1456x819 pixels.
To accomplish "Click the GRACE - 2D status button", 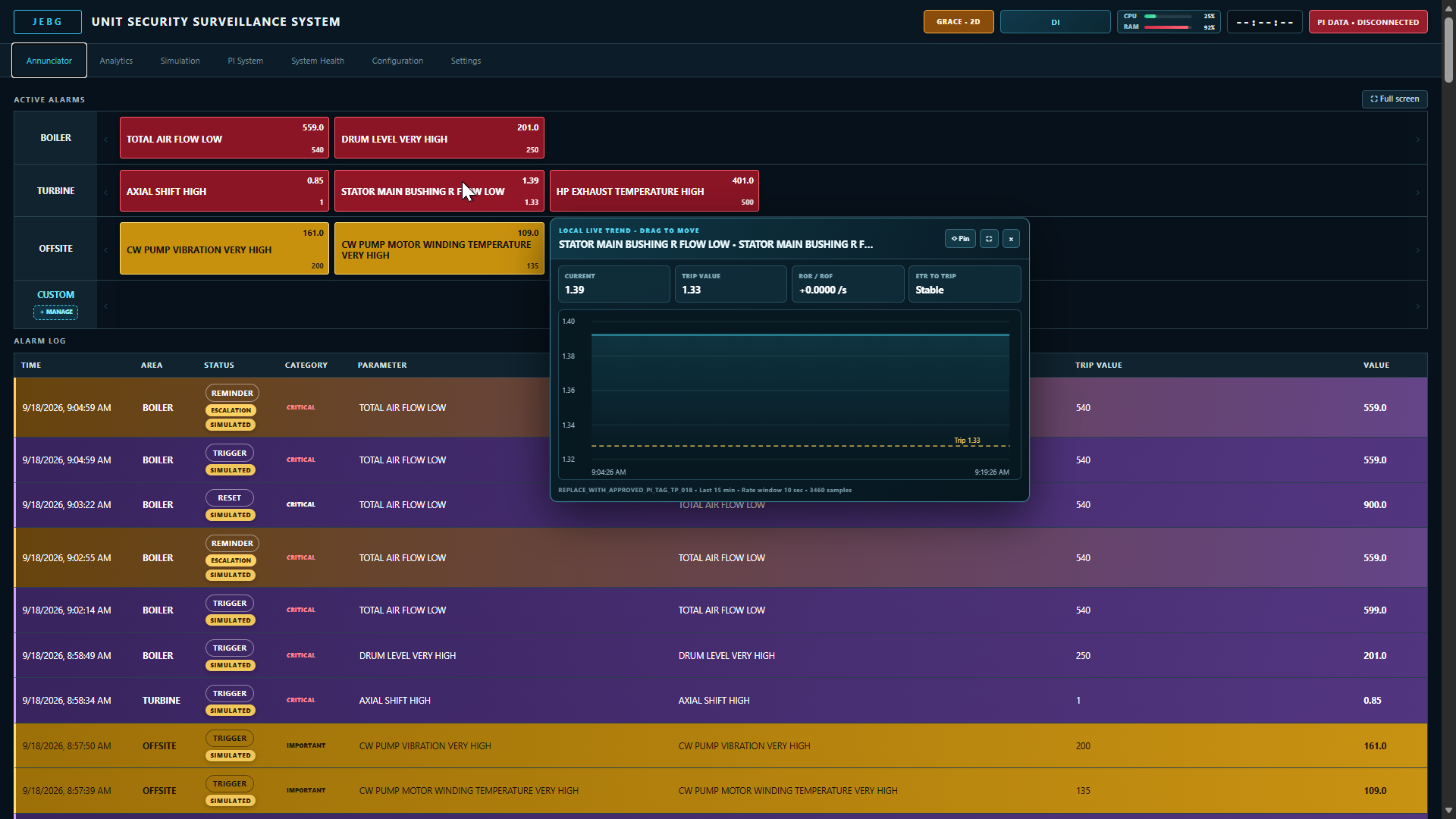I will point(959,22).
